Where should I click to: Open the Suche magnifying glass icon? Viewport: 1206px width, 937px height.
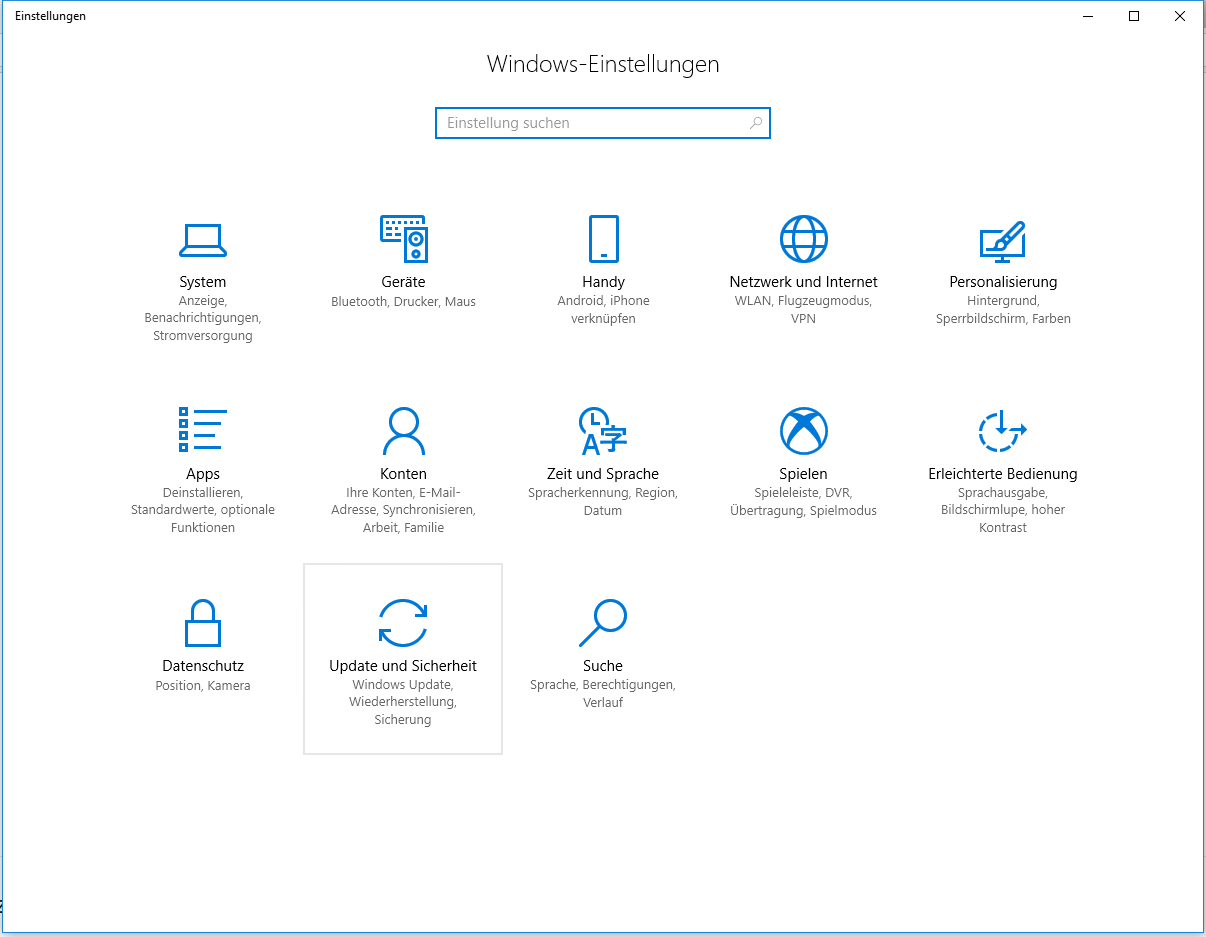(603, 623)
